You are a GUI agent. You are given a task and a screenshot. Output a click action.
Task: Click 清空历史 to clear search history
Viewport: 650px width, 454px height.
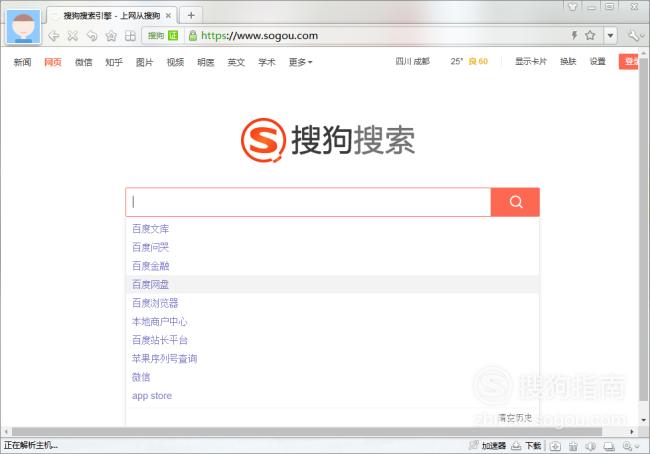tap(514, 418)
